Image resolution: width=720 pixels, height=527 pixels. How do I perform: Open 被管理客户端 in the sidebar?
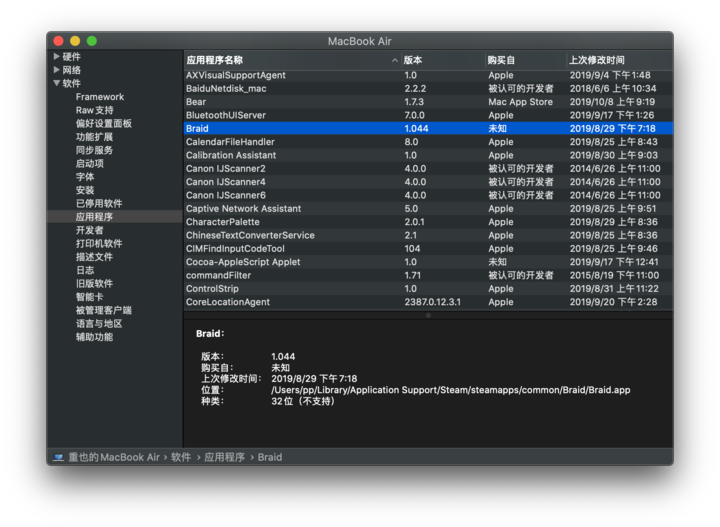(104, 310)
